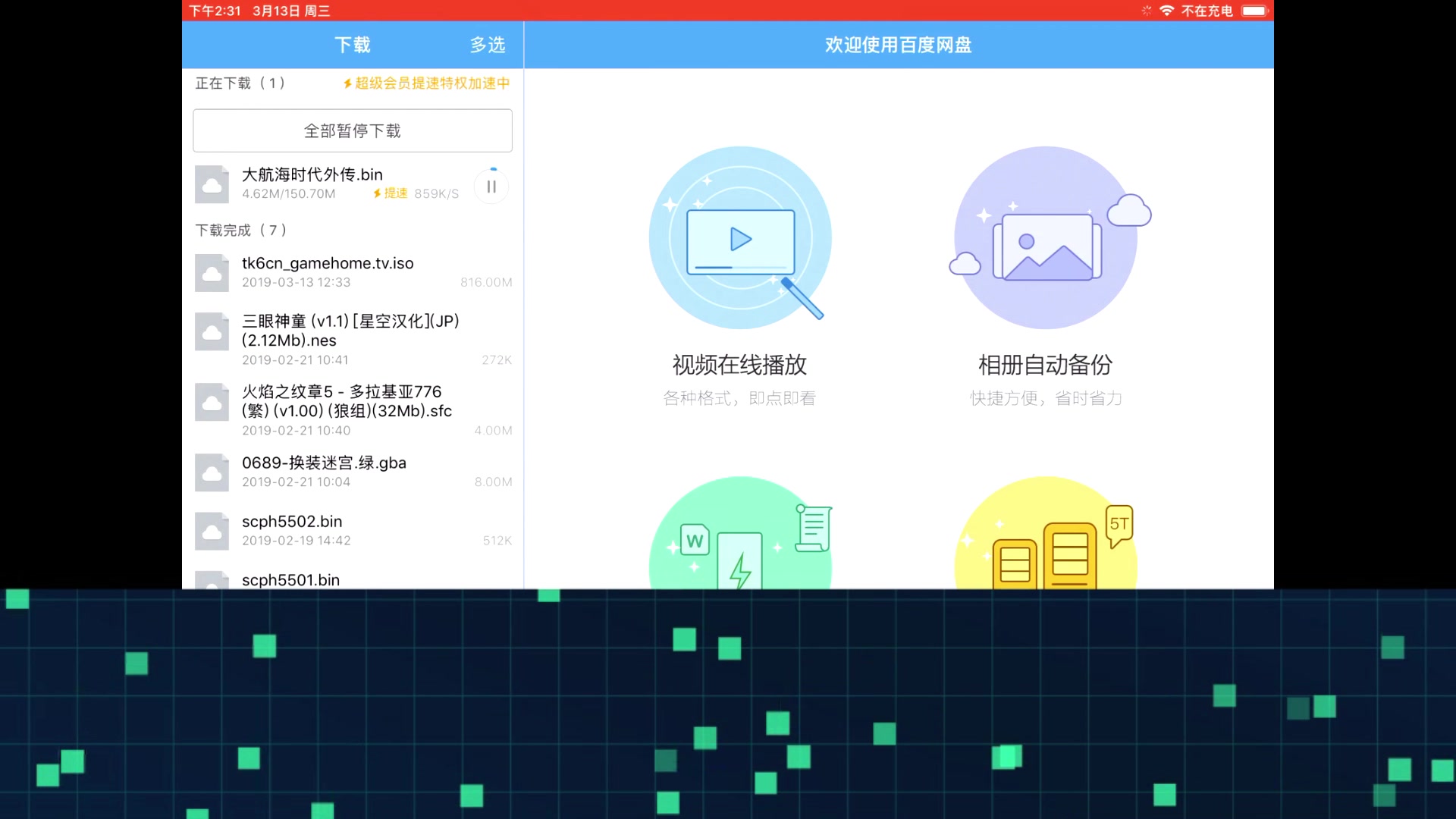Click the 相册自动备份 photo illustration
The image size is (1456, 819).
pos(1050,237)
